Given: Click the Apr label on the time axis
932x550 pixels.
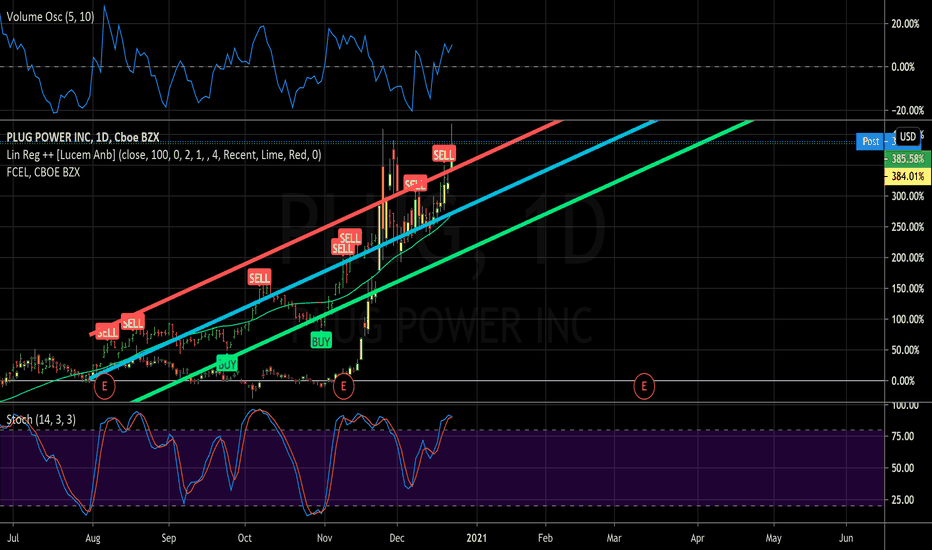Looking at the screenshot, I should [697, 538].
